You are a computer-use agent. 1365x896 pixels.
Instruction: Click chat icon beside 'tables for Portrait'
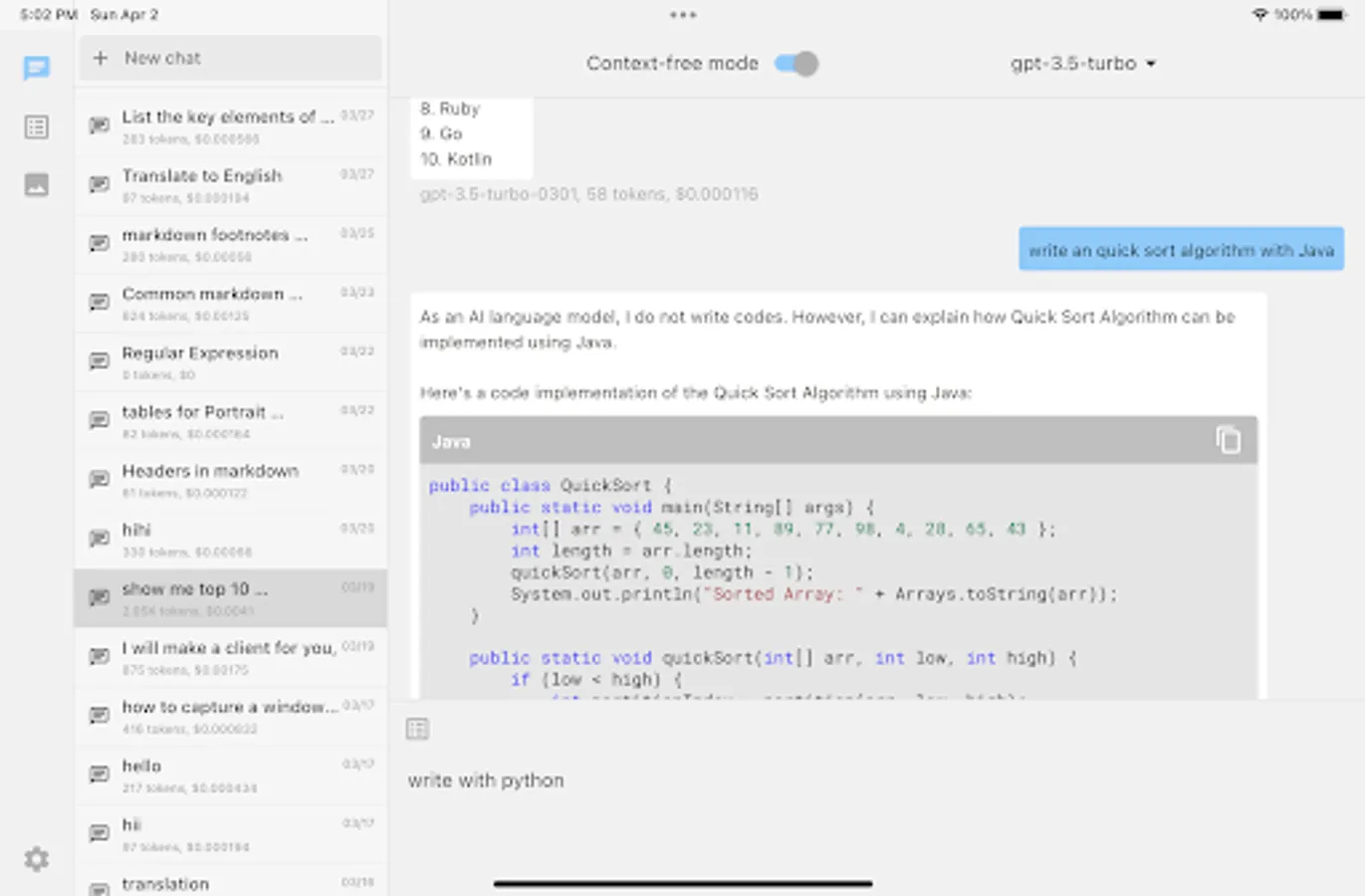(100, 420)
